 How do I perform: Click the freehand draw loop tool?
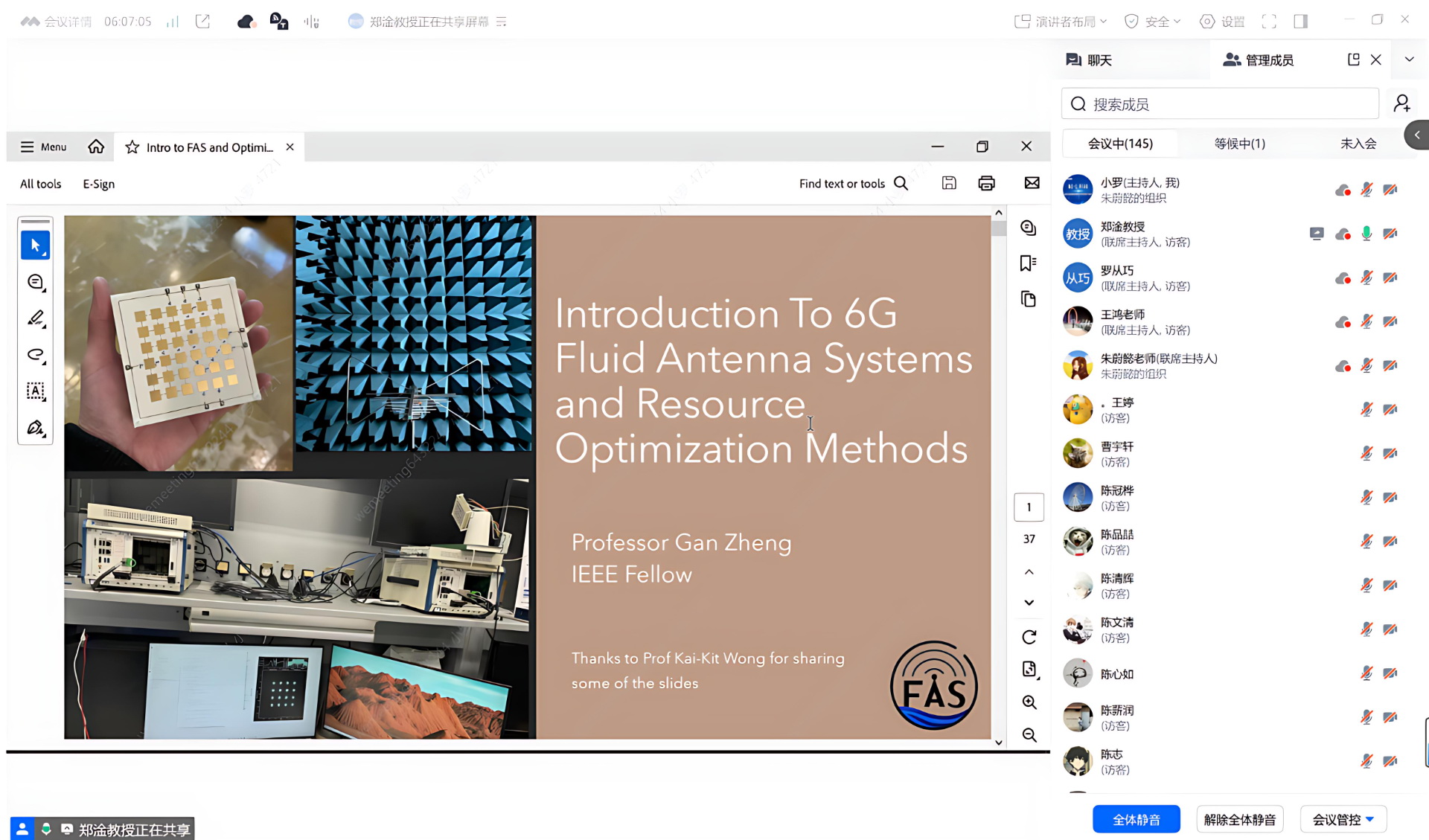pyautogui.click(x=35, y=355)
